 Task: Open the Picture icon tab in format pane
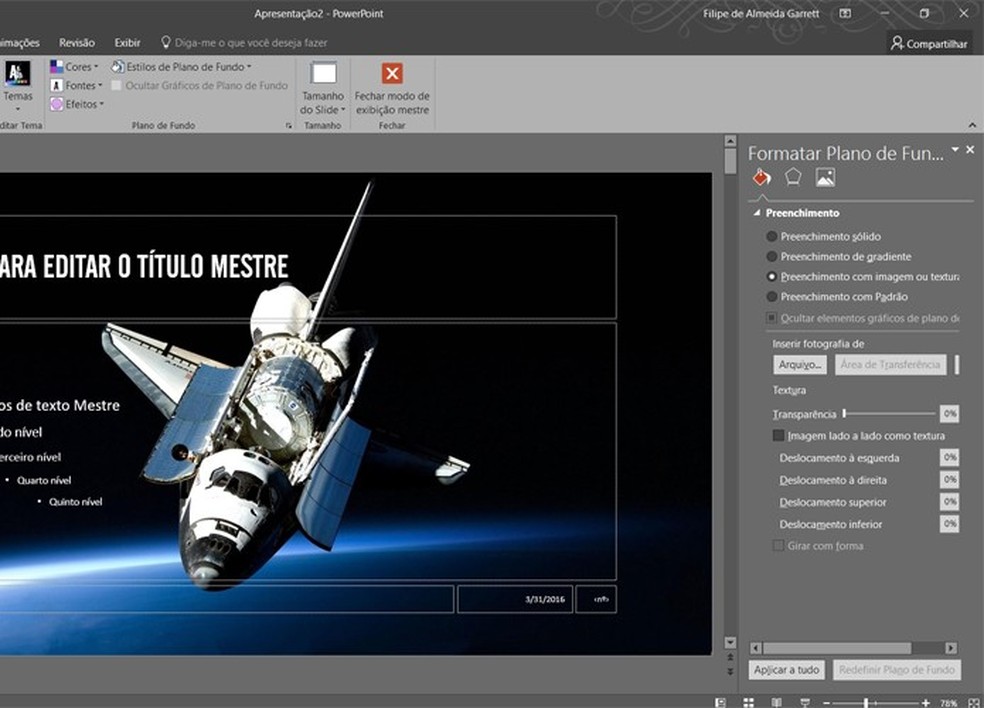click(x=825, y=177)
